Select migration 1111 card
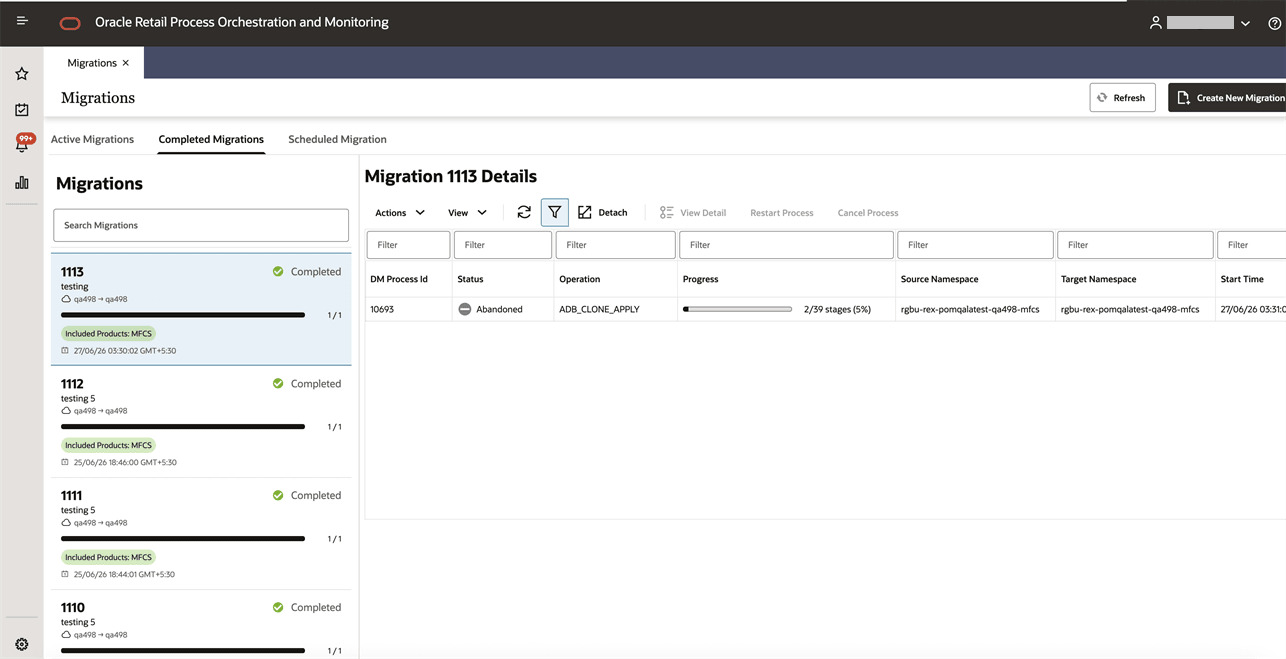 201,533
